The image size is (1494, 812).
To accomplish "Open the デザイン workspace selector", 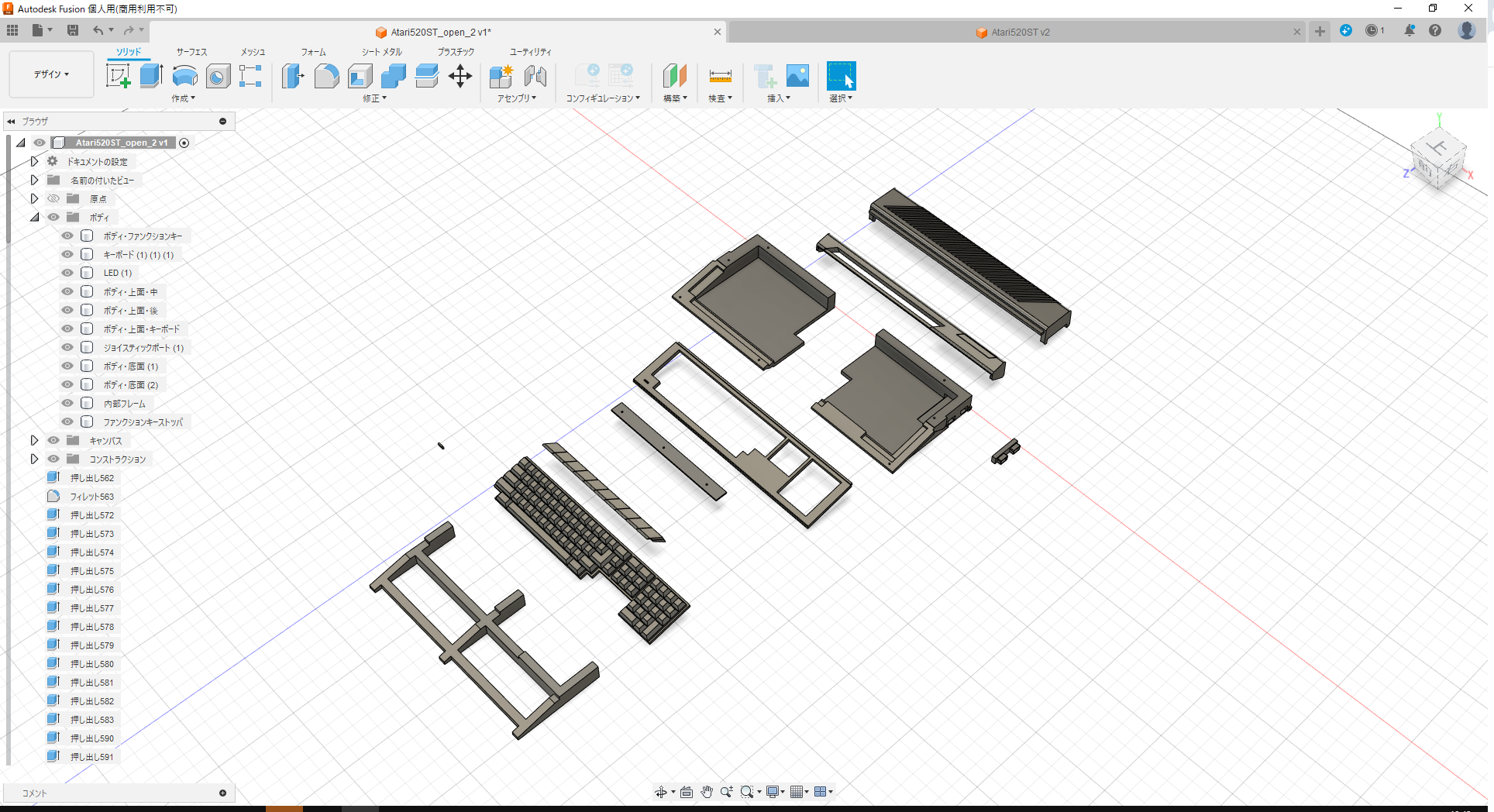I will [x=50, y=74].
